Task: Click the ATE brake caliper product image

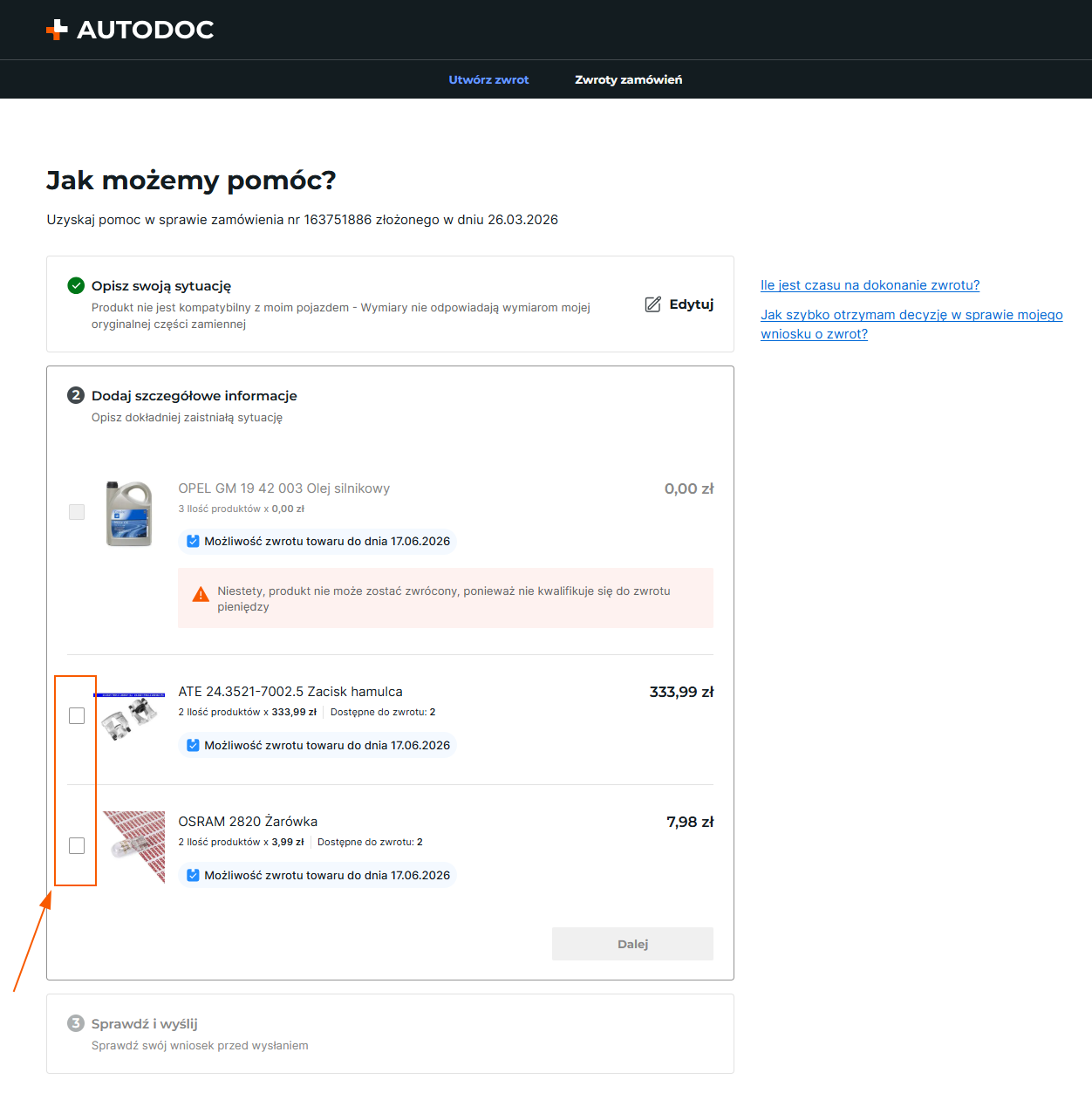Action: [x=130, y=717]
